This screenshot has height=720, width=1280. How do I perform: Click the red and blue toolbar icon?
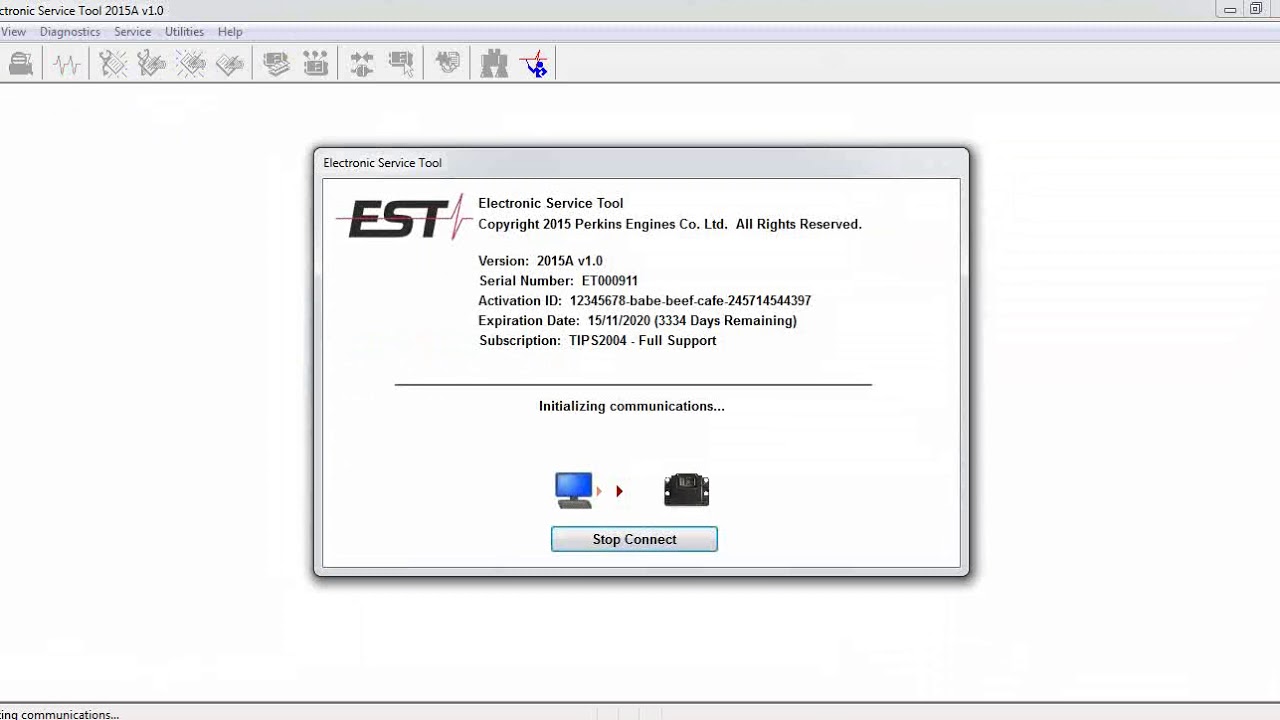pyautogui.click(x=534, y=65)
